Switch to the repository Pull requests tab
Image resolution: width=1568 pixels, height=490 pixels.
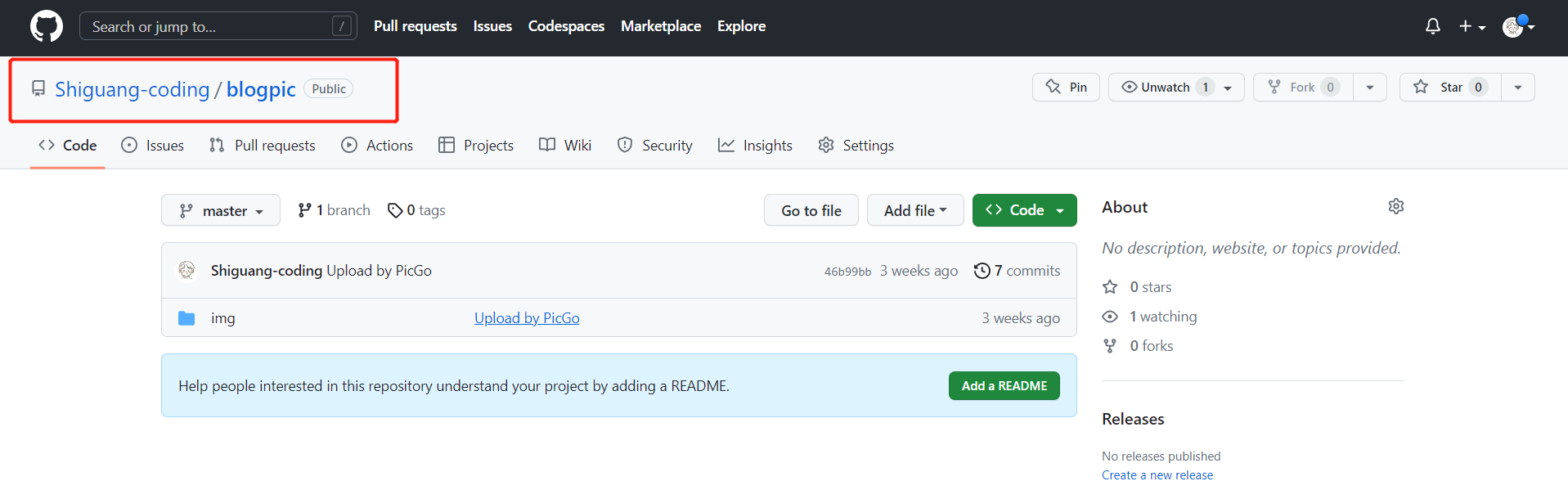coord(262,145)
